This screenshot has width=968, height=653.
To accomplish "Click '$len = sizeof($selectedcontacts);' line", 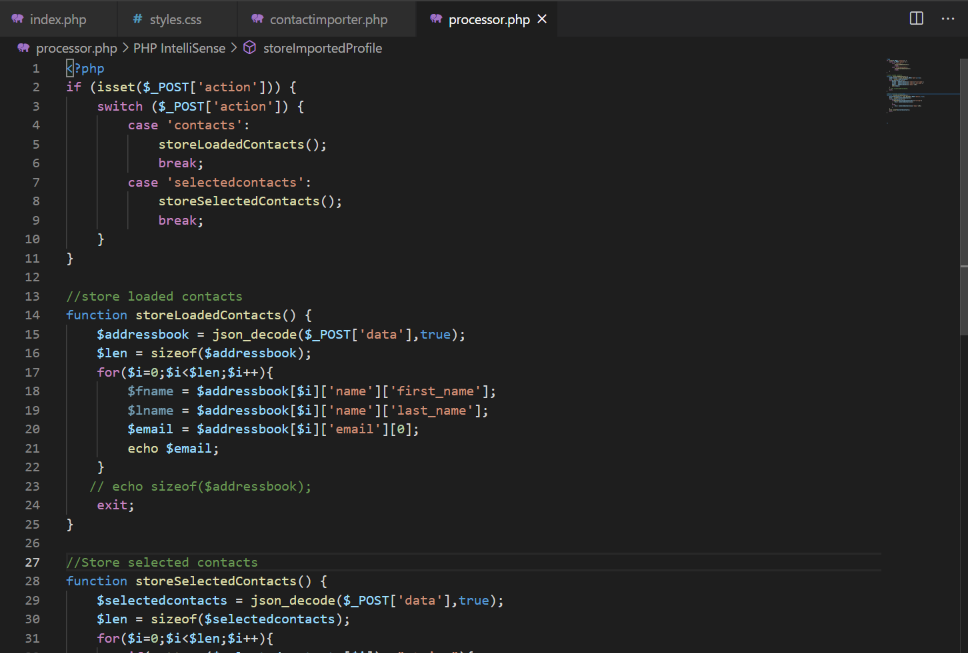I will 223,619.
